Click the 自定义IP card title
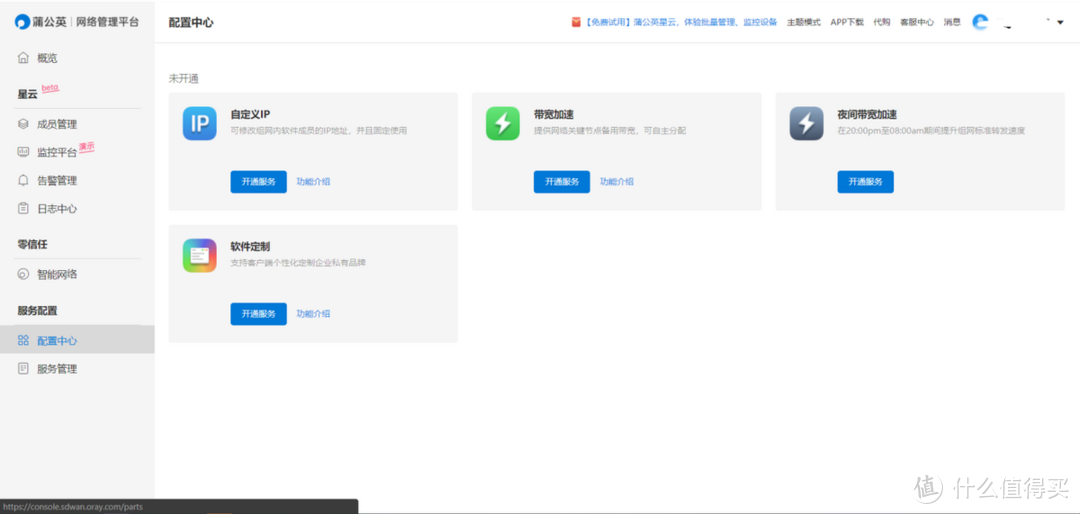 pyautogui.click(x=250, y=114)
